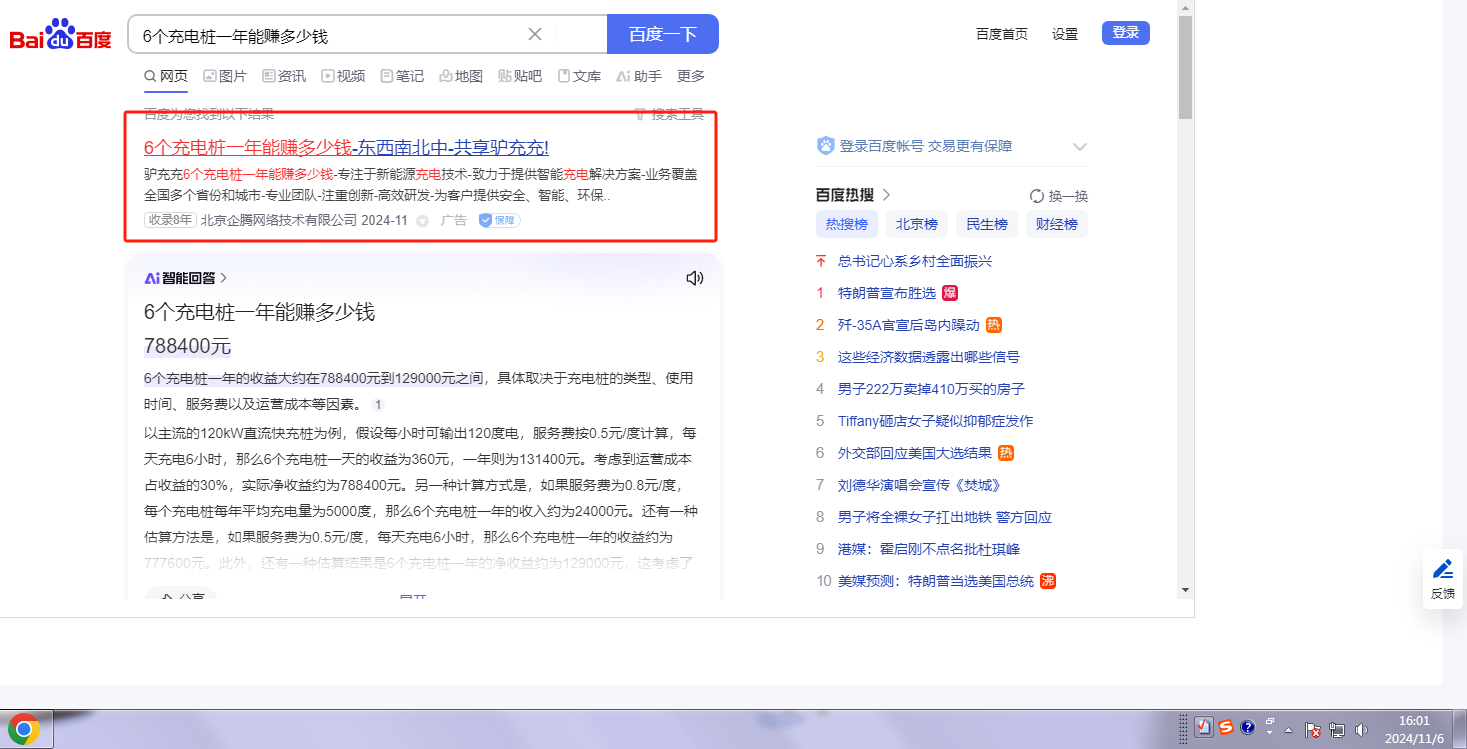The image size is (1467, 749).
Task: Play the AI answer audio speaker icon
Action: click(x=695, y=278)
